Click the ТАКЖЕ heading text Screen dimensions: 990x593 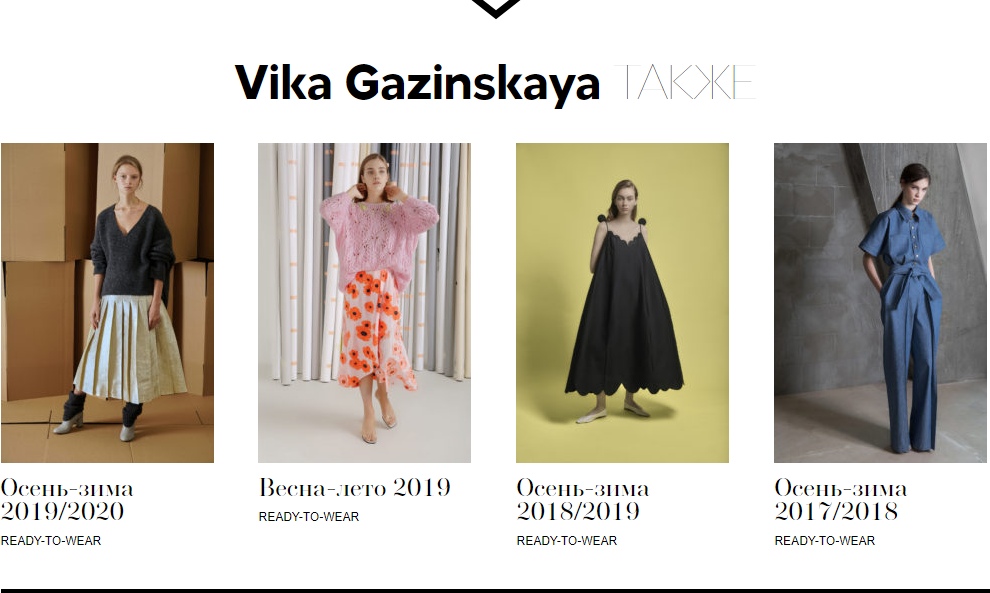684,82
